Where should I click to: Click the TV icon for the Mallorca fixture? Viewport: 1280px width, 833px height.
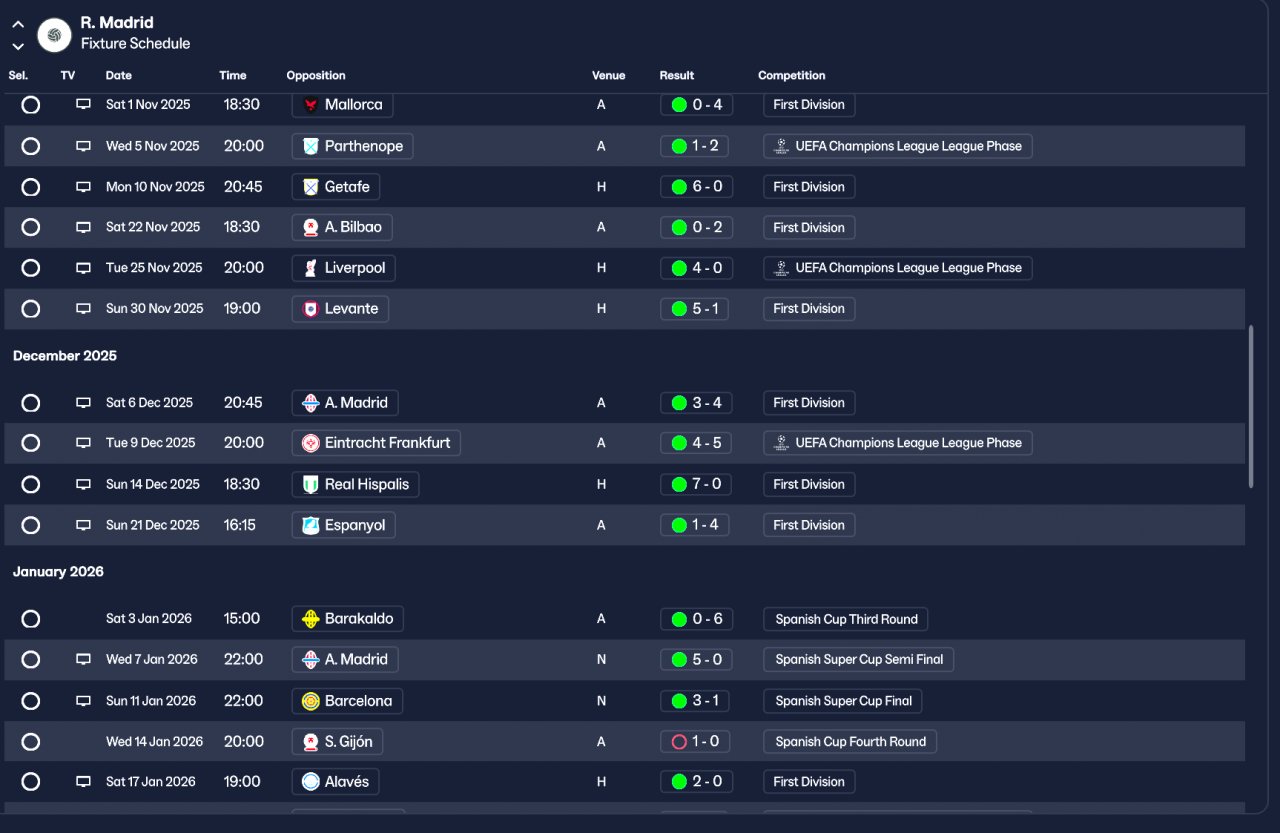coord(84,104)
